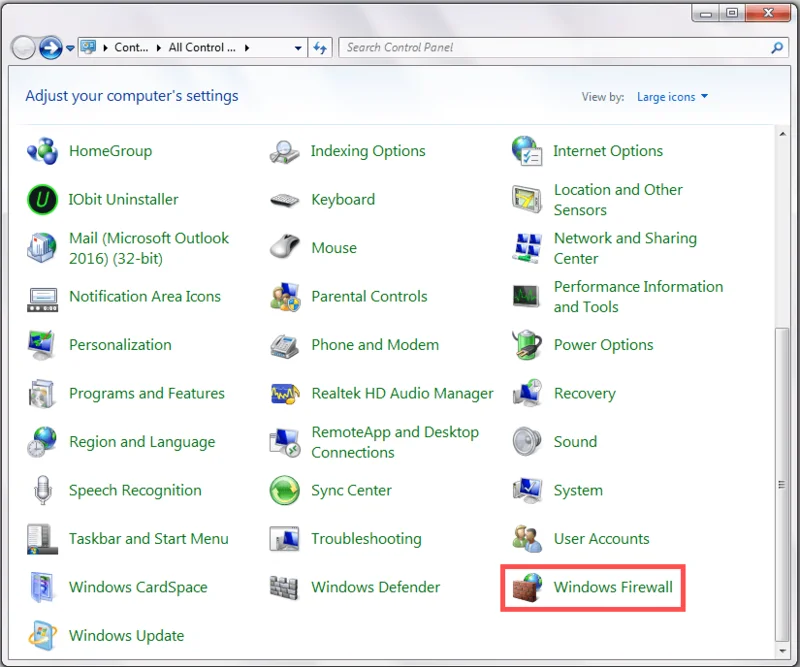Open the Windows Defender wall icon

point(284,587)
